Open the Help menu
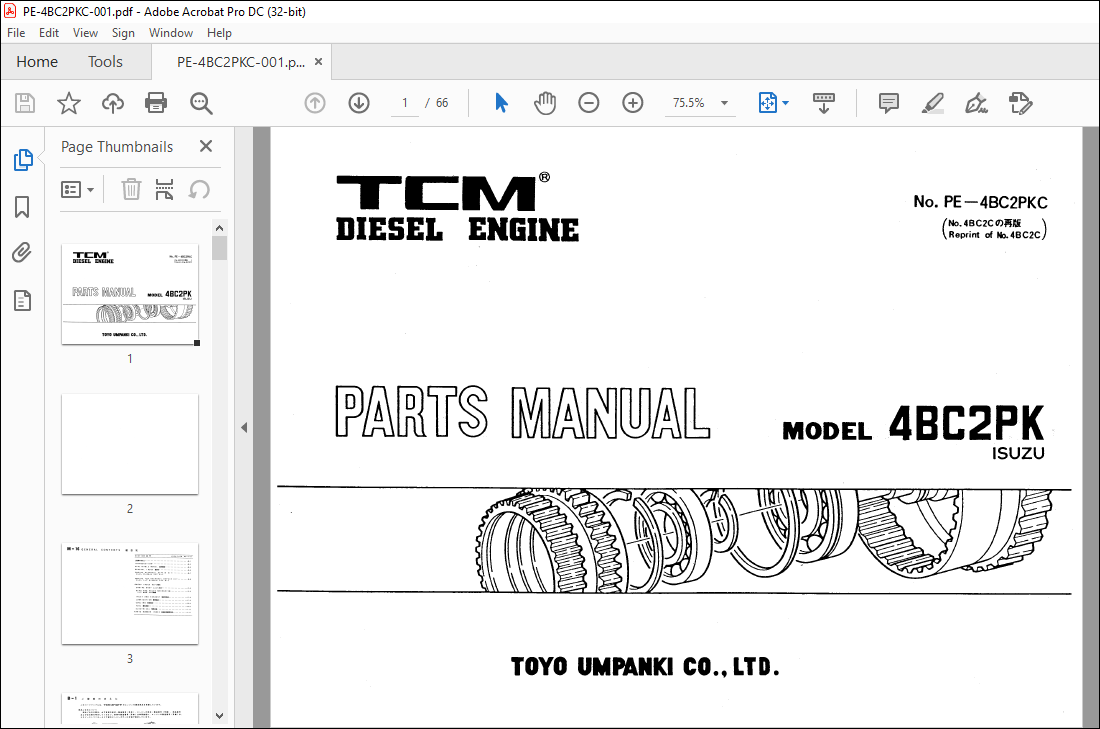The height and width of the screenshot is (729, 1100). pyautogui.click(x=219, y=33)
